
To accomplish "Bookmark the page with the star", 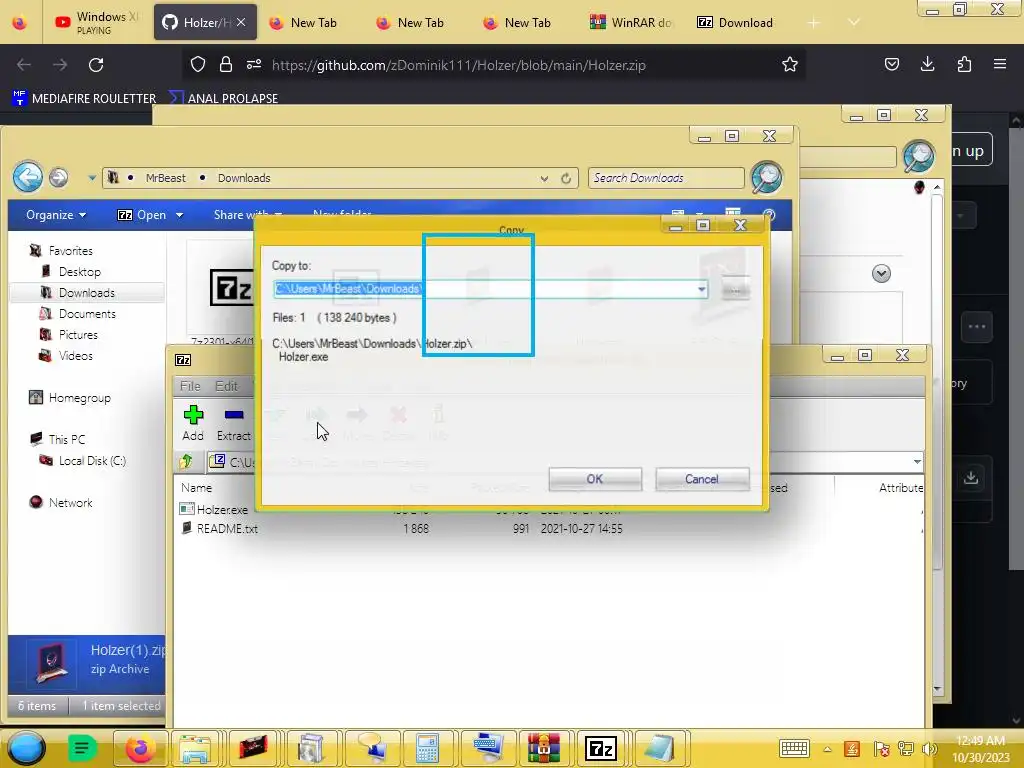I will 790,64.
